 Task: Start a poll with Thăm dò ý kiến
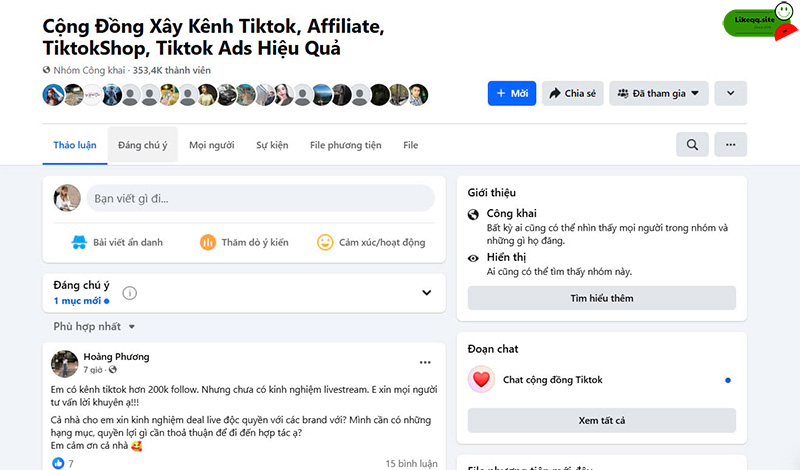(244, 242)
